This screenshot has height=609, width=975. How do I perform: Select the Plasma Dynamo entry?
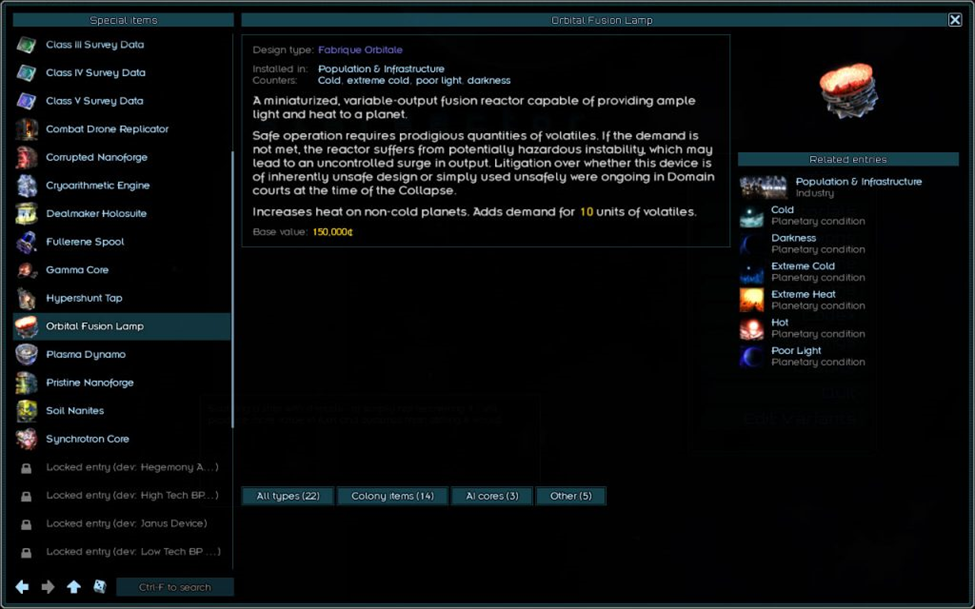coord(88,354)
